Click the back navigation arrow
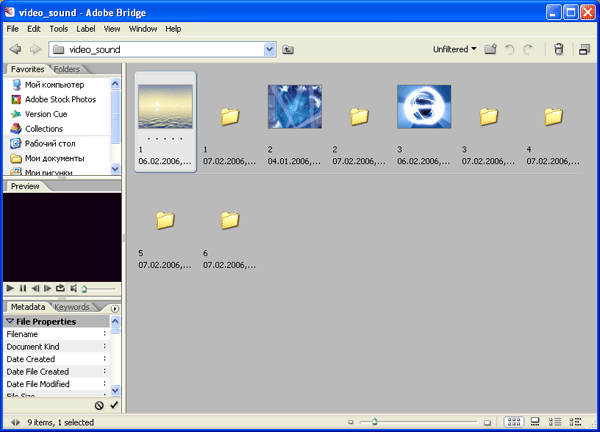This screenshot has width=600, height=432. coord(15,48)
